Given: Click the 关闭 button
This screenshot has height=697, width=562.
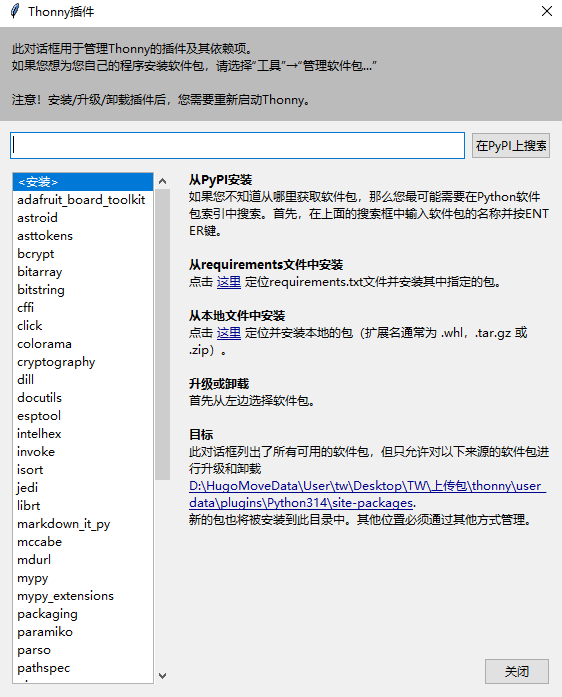Looking at the screenshot, I should 517,671.
